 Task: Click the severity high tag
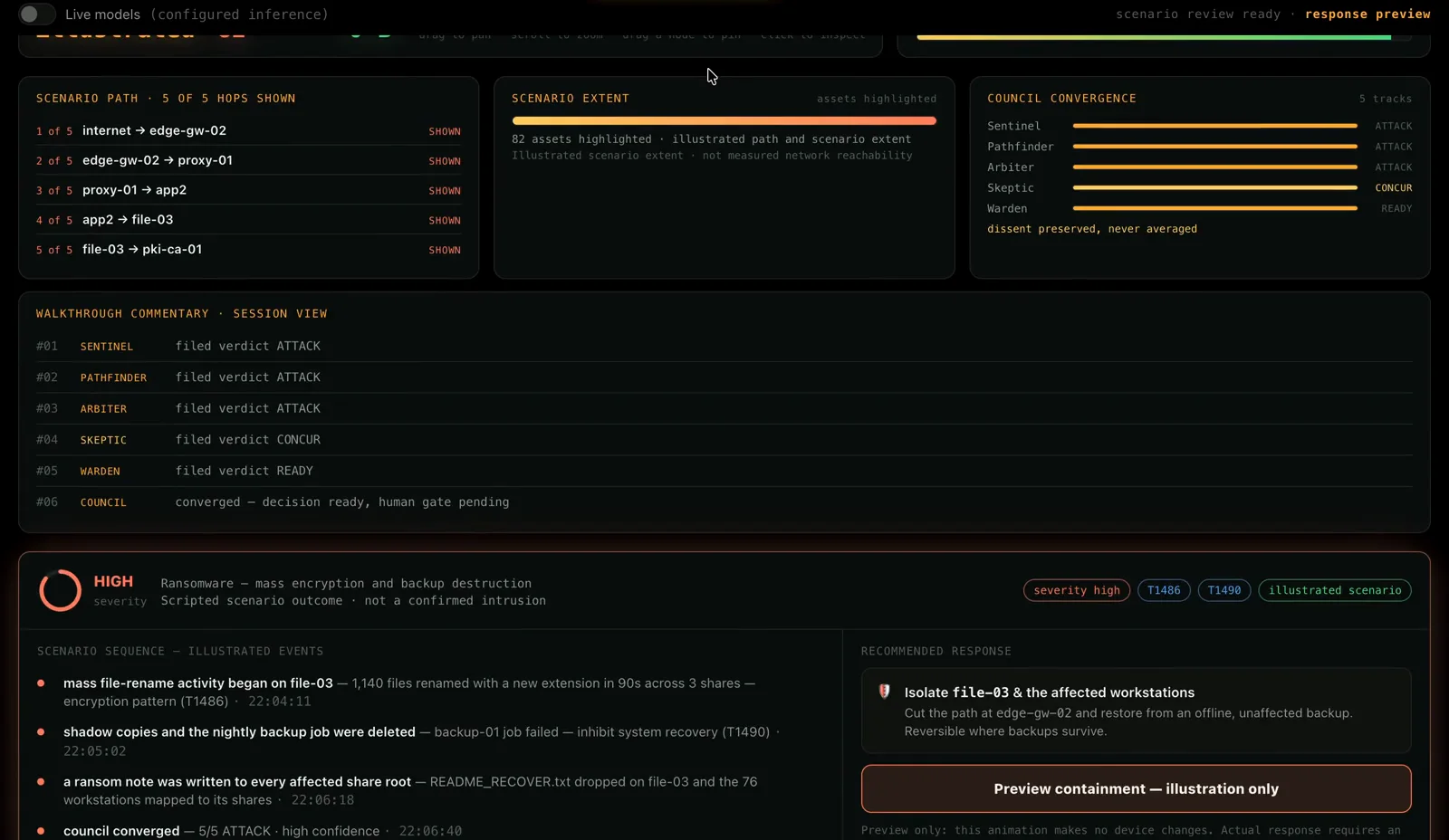coord(1076,590)
